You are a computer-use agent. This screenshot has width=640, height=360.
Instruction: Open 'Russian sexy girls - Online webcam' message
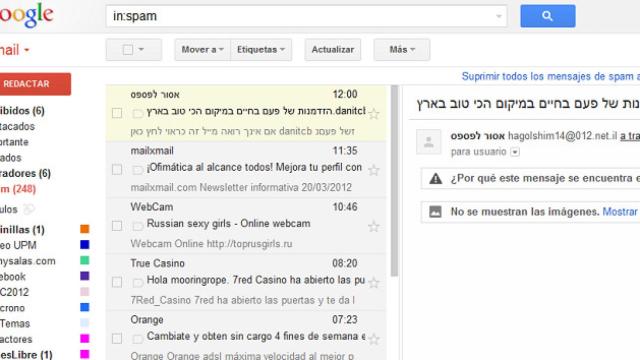tap(246, 226)
